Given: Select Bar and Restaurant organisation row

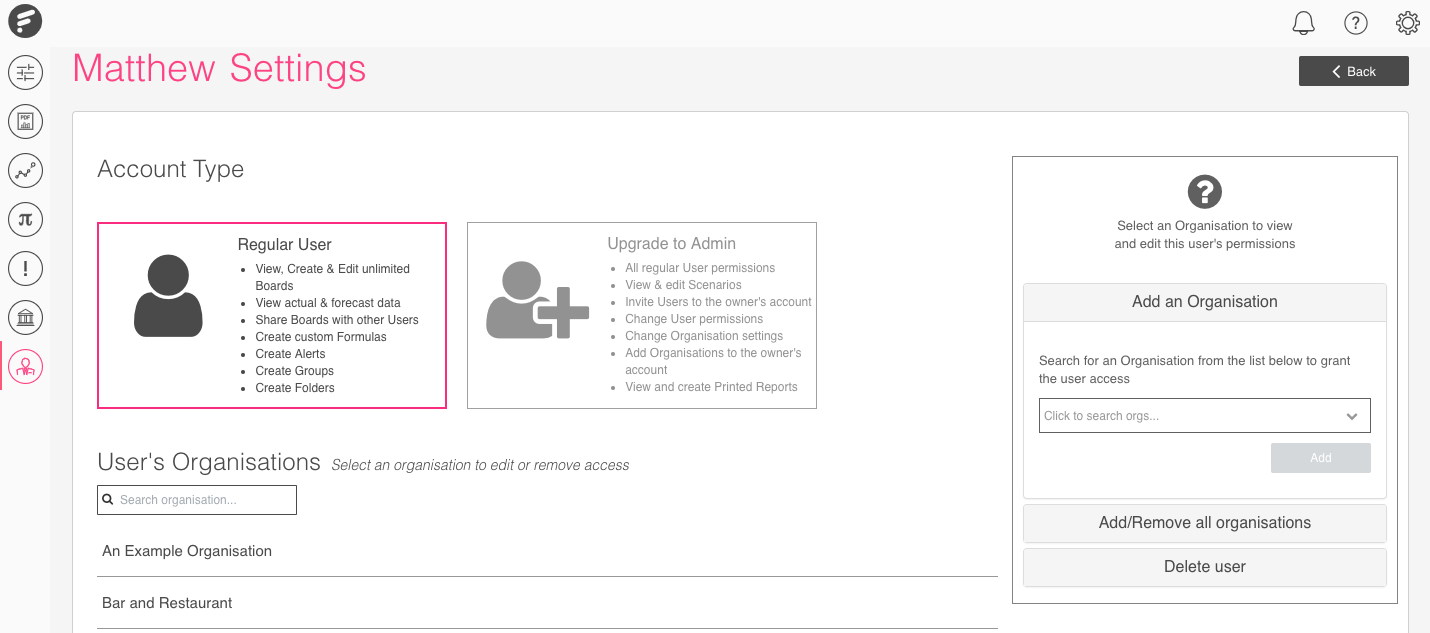Looking at the screenshot, I should click(x=547, y=603).
